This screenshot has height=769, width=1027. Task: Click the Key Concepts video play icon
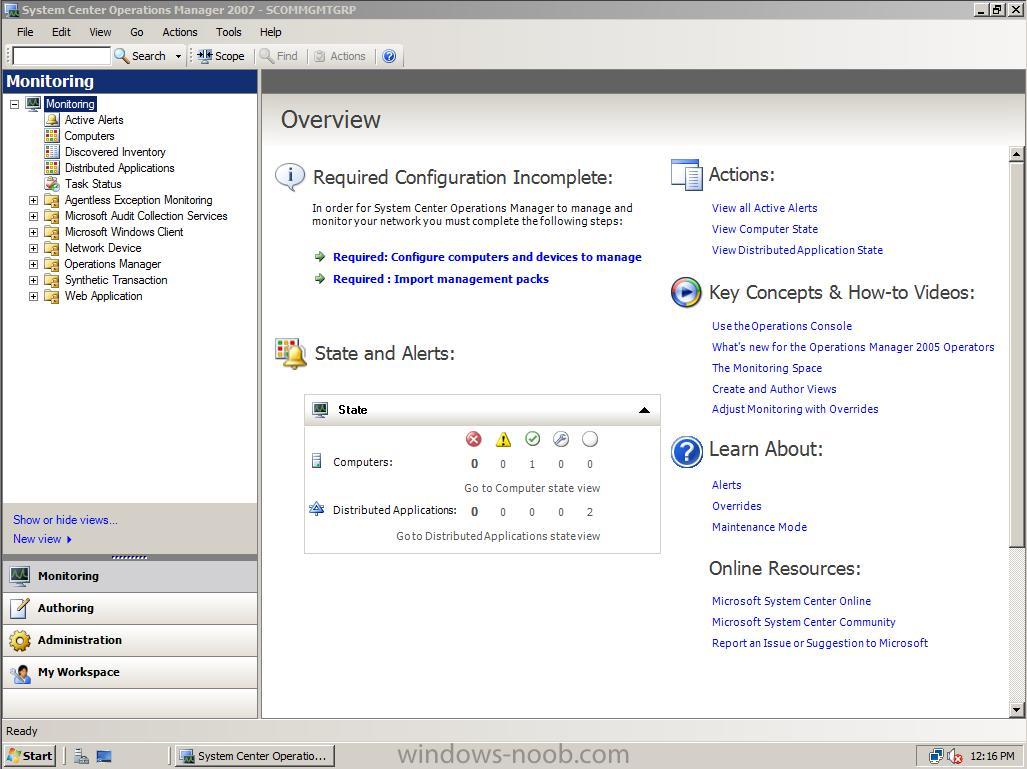click(686, 292)
